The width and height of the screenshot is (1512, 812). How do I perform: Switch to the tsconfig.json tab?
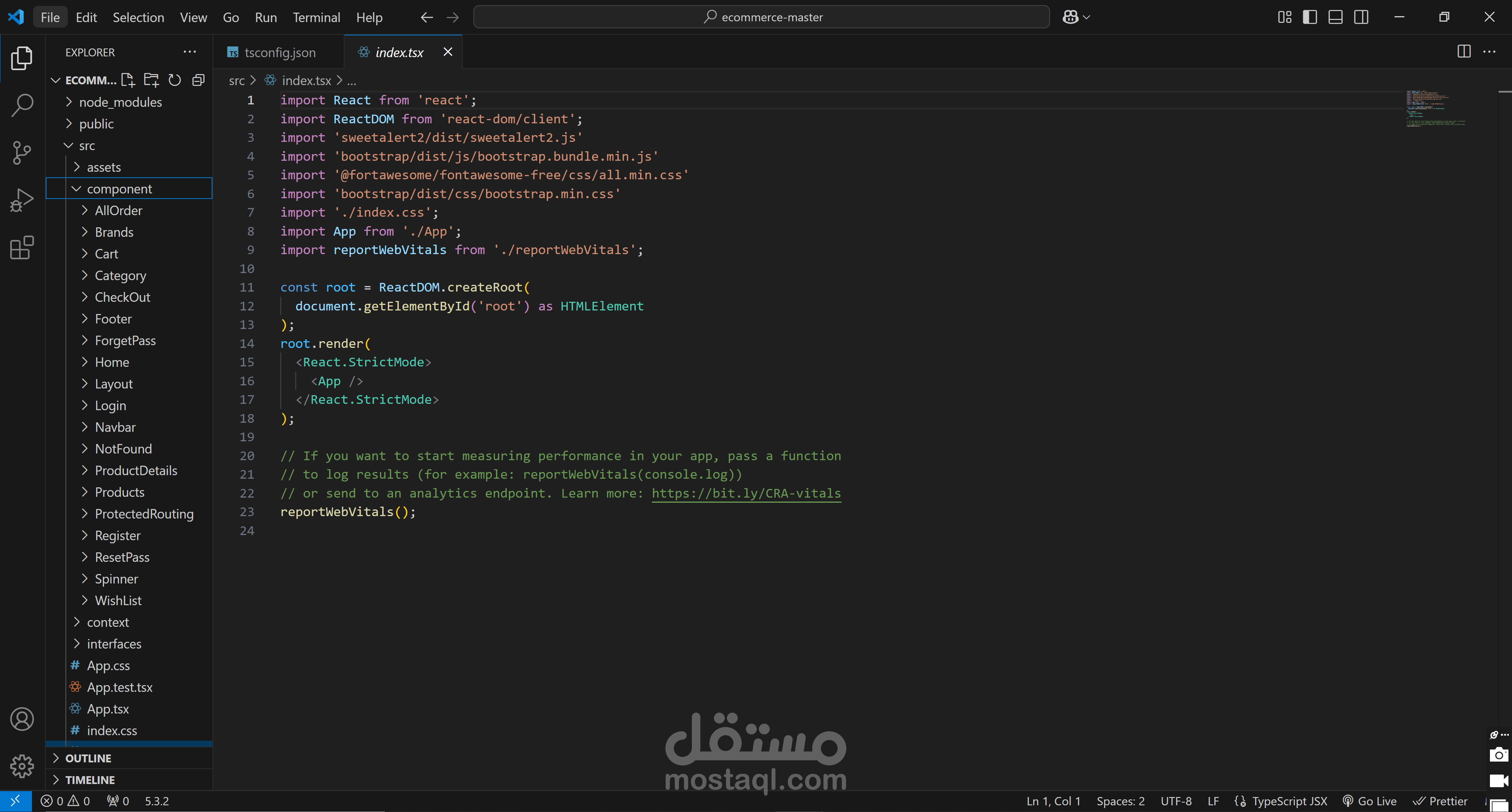(279, 52)
